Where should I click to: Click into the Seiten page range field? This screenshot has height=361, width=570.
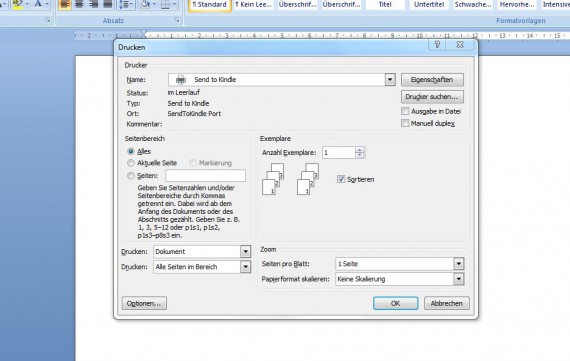[x=206, y=176]
